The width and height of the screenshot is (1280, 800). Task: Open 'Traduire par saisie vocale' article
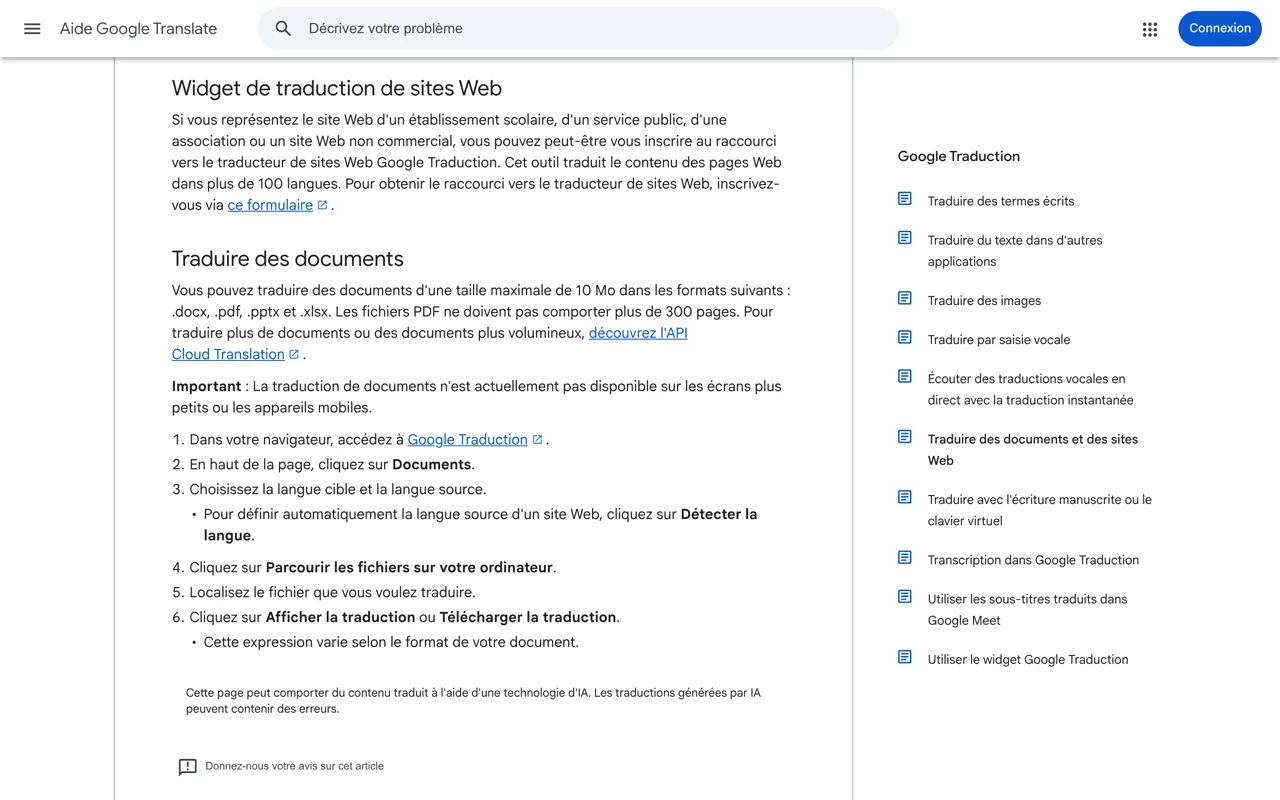pyautogui.click(x=999, y=340)
